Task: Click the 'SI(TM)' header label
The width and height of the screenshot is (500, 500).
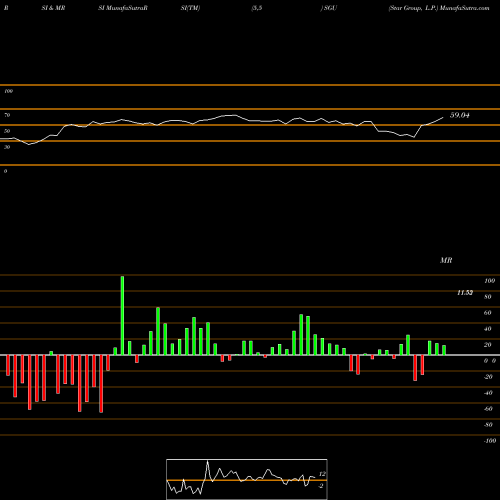Action: click(x=190, y=8)
